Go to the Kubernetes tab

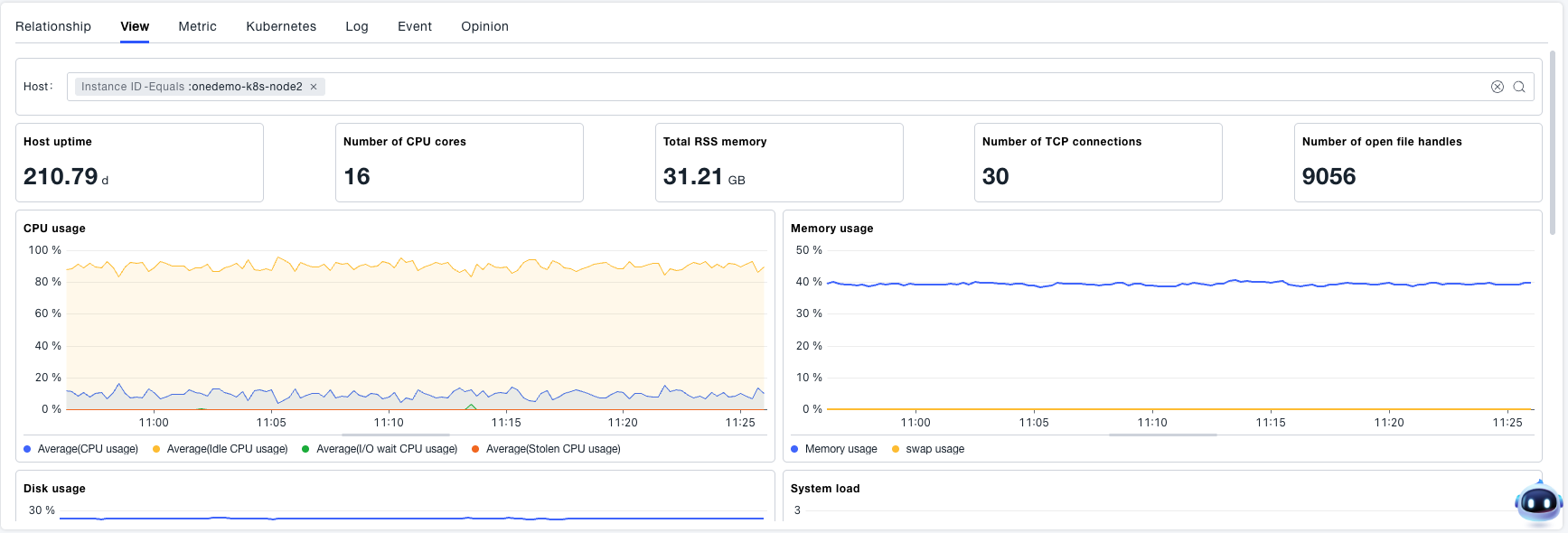point(281,26)
